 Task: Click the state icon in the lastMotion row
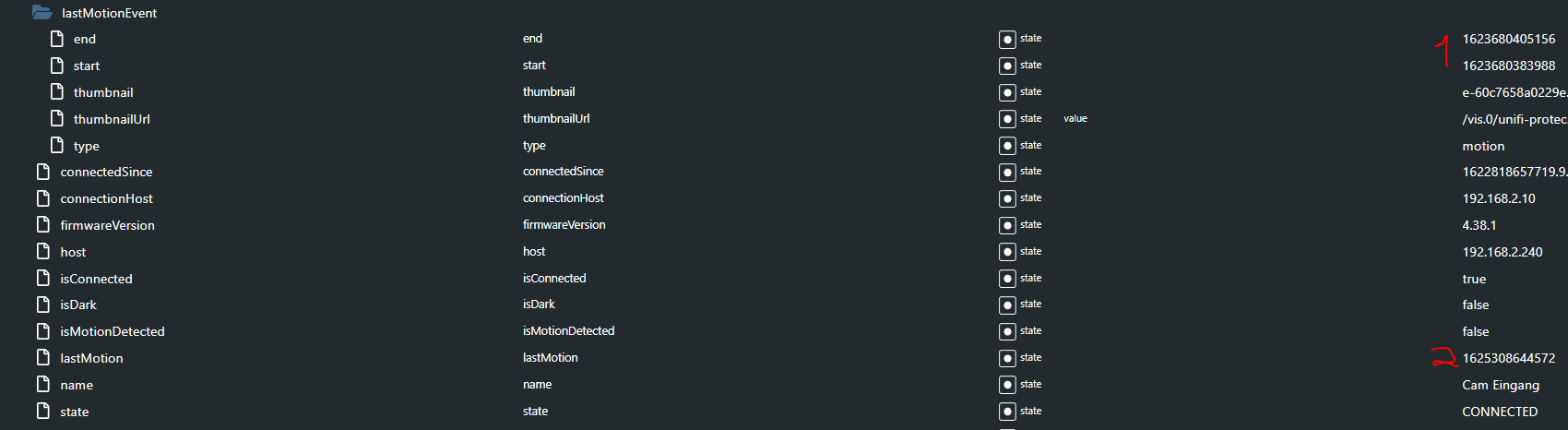point(1007,358)
